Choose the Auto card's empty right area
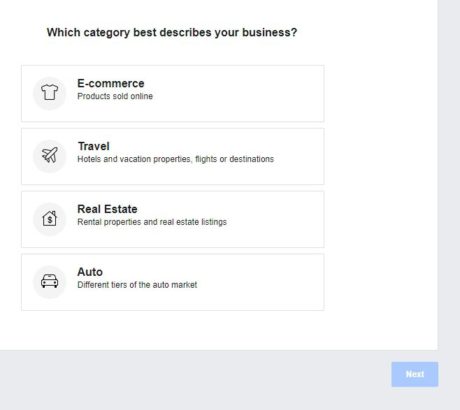 263,282
